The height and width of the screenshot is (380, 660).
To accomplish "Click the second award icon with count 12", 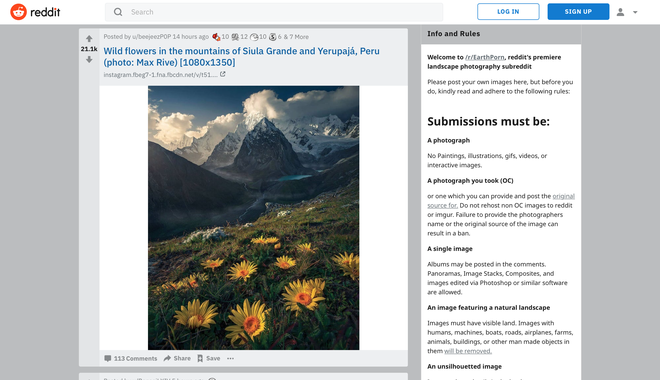I will (235, 37).
